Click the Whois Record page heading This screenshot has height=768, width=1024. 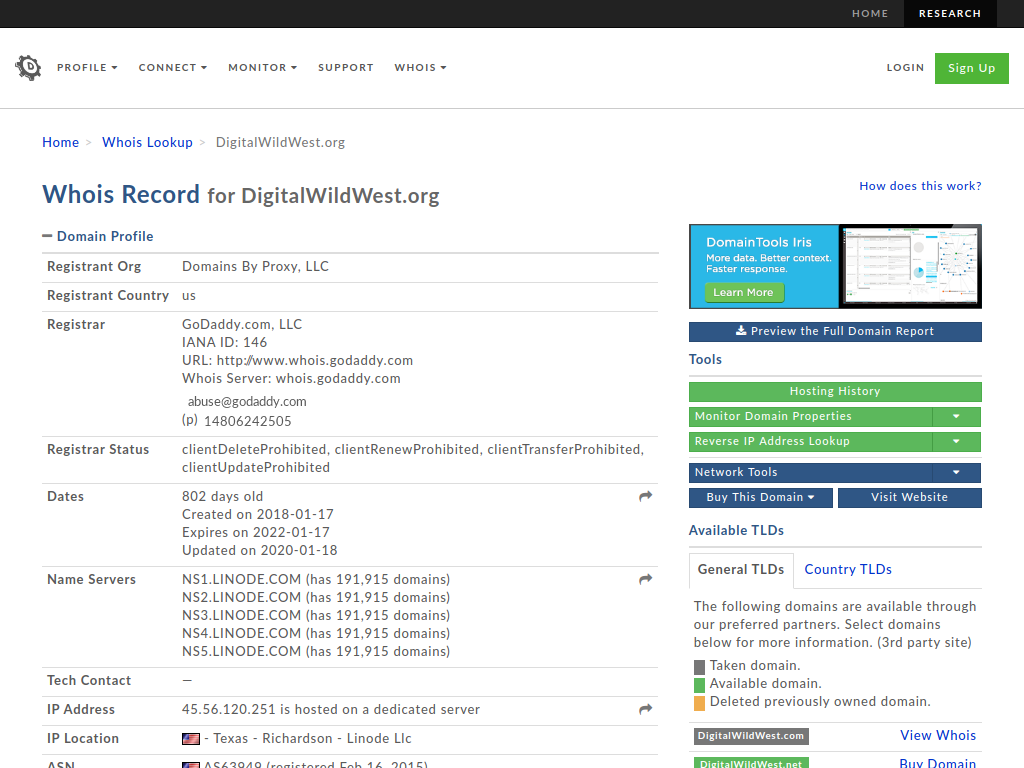click(x=240, y=195)
